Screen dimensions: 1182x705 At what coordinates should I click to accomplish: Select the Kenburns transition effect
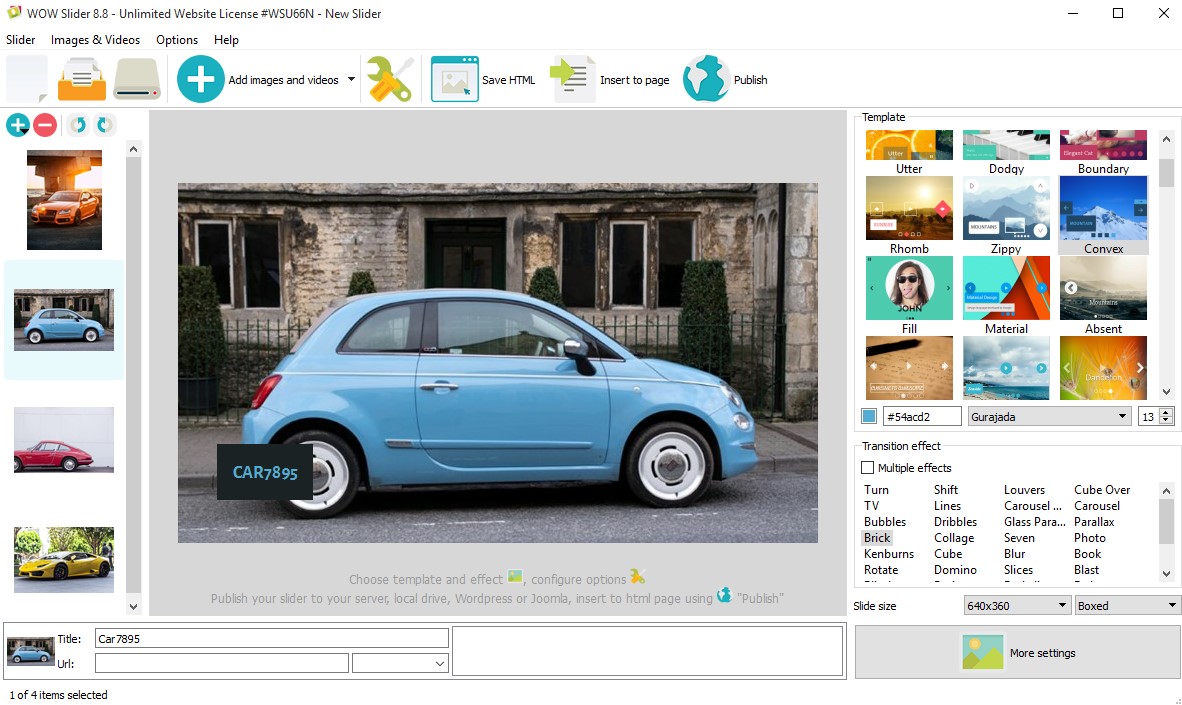889,554
